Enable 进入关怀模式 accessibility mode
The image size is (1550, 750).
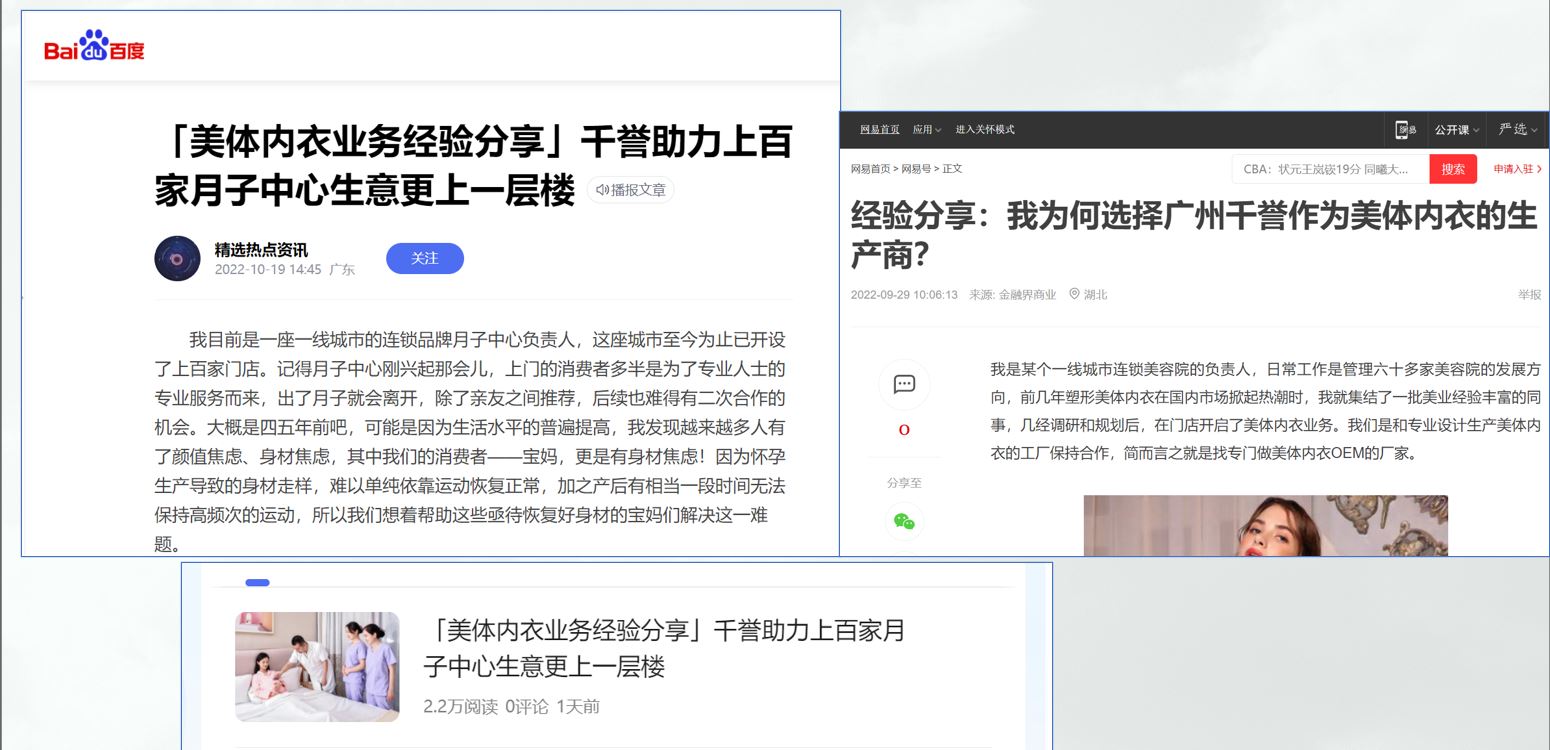[x=984, y=130]
